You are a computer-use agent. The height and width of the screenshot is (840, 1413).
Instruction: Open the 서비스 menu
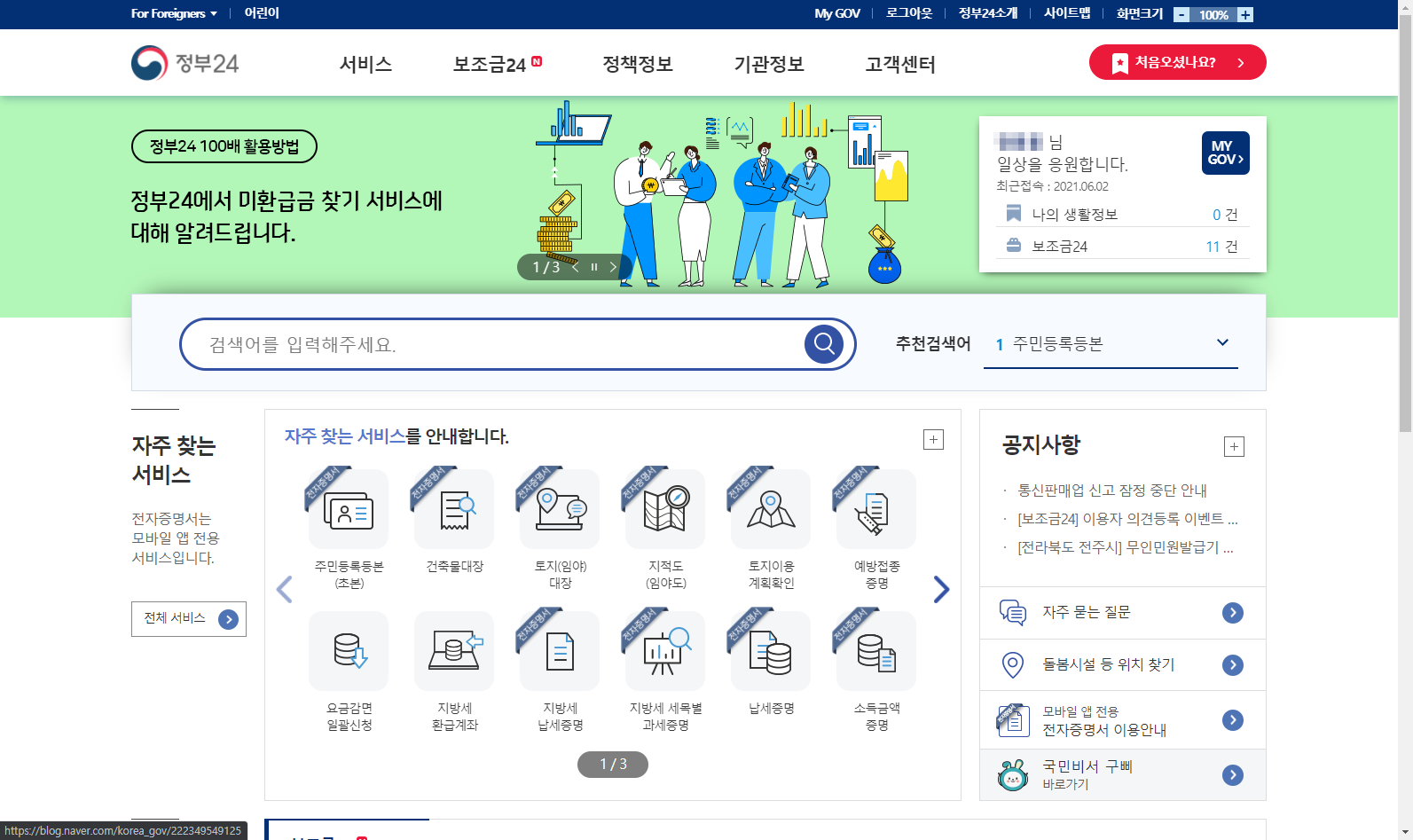click(x=365, y=64)
